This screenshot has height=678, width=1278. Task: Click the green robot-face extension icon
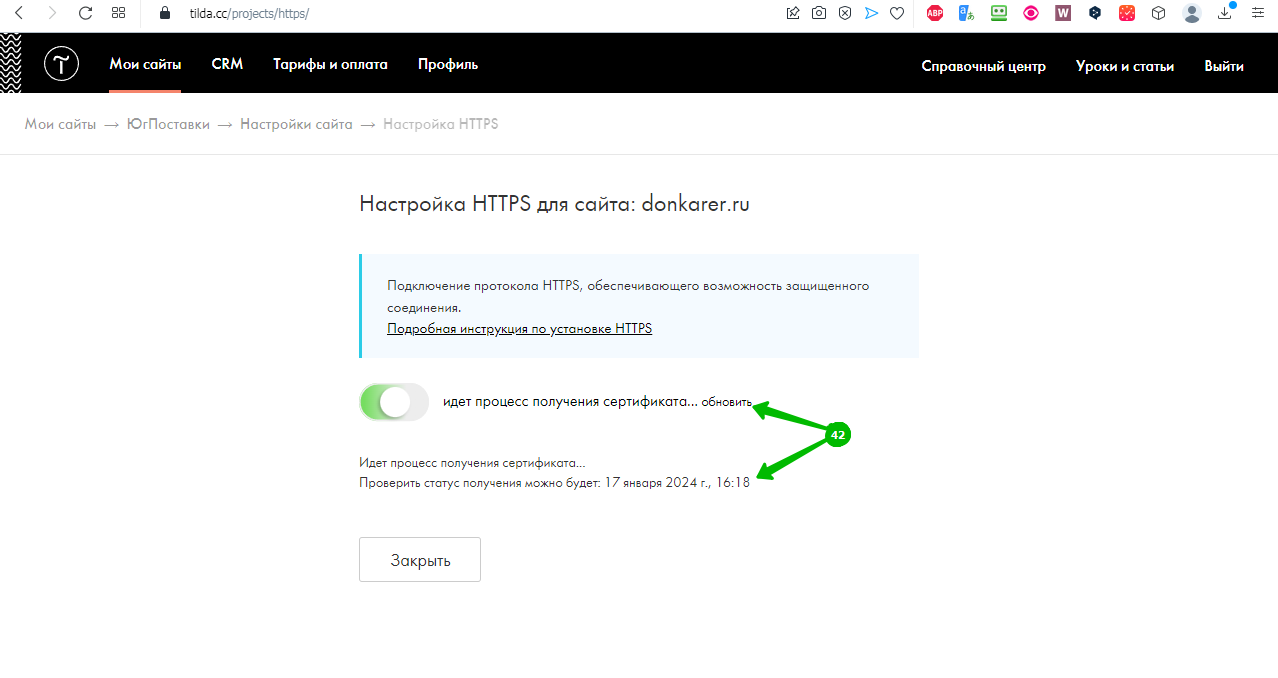click(x=998, y=13)
